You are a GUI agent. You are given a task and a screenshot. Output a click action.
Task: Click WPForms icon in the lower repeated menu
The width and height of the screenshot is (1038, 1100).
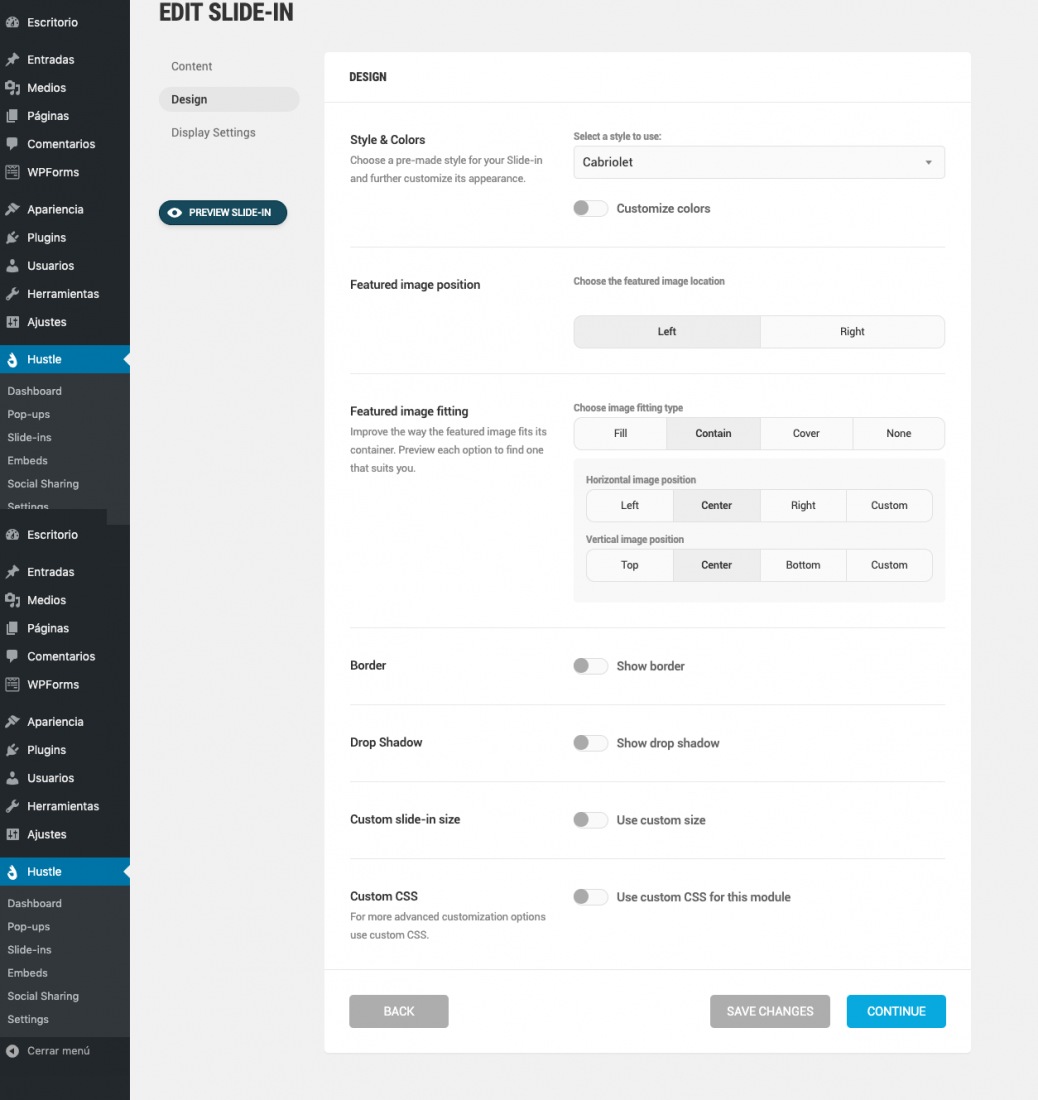12,684
